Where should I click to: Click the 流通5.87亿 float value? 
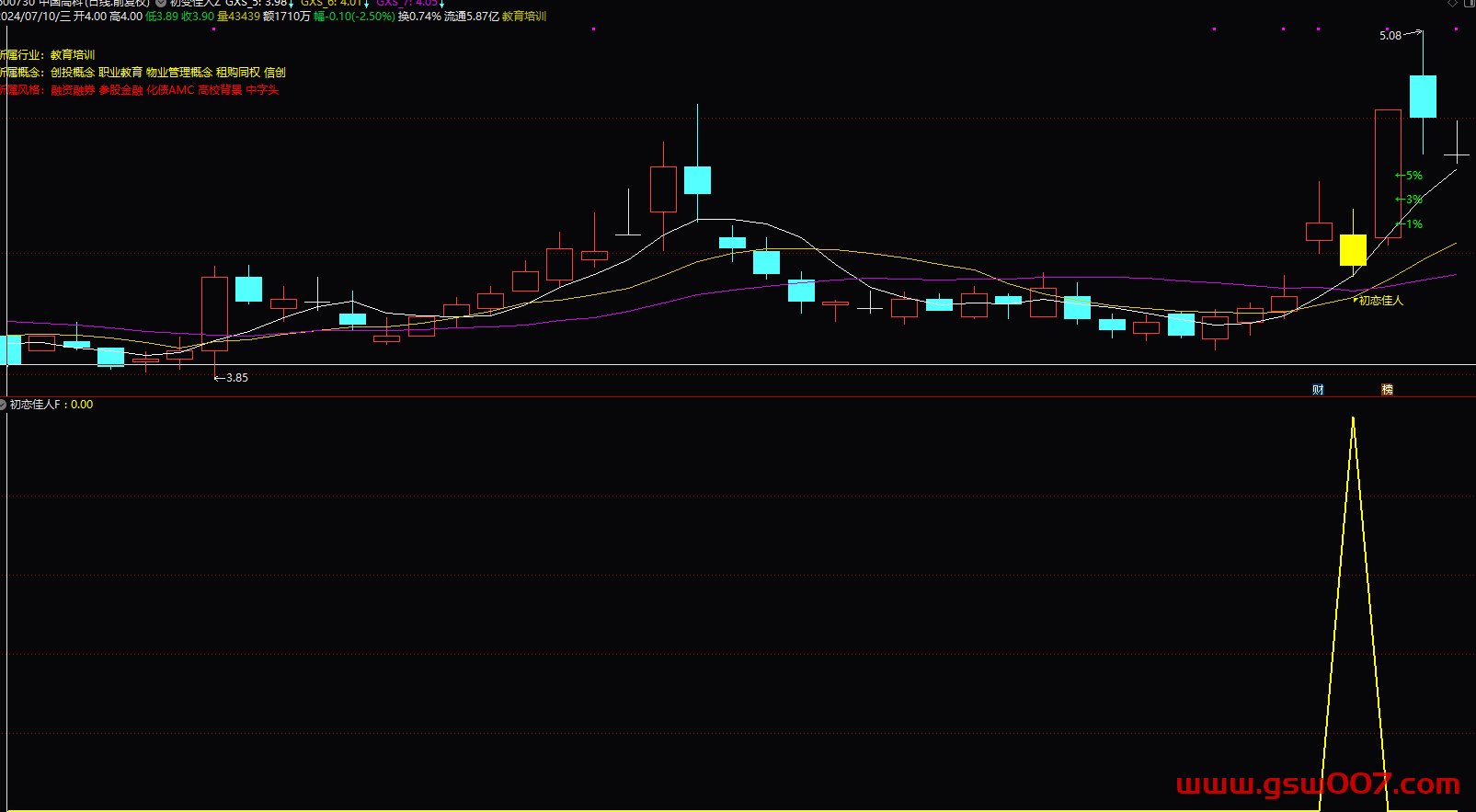(472, 17)
